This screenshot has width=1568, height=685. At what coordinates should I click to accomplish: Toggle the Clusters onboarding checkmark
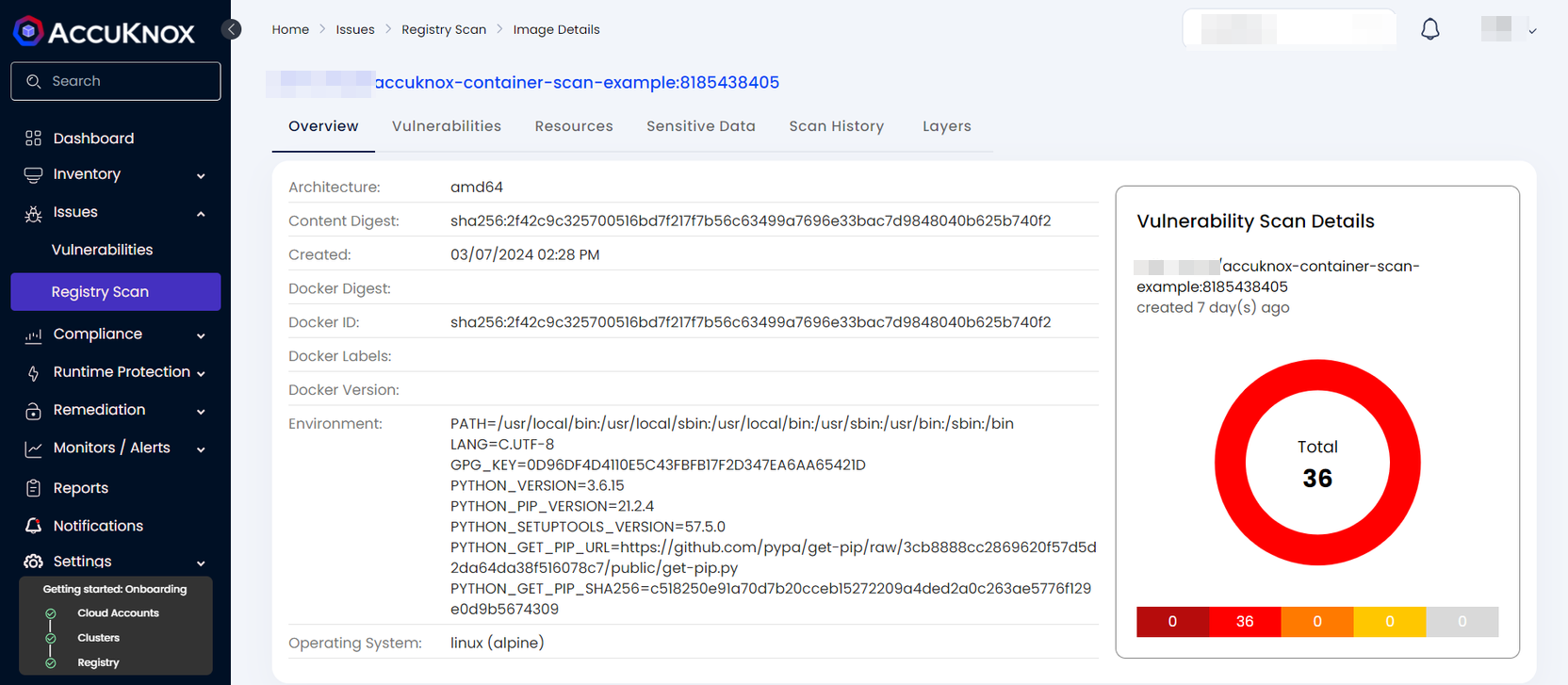[51, 638]
